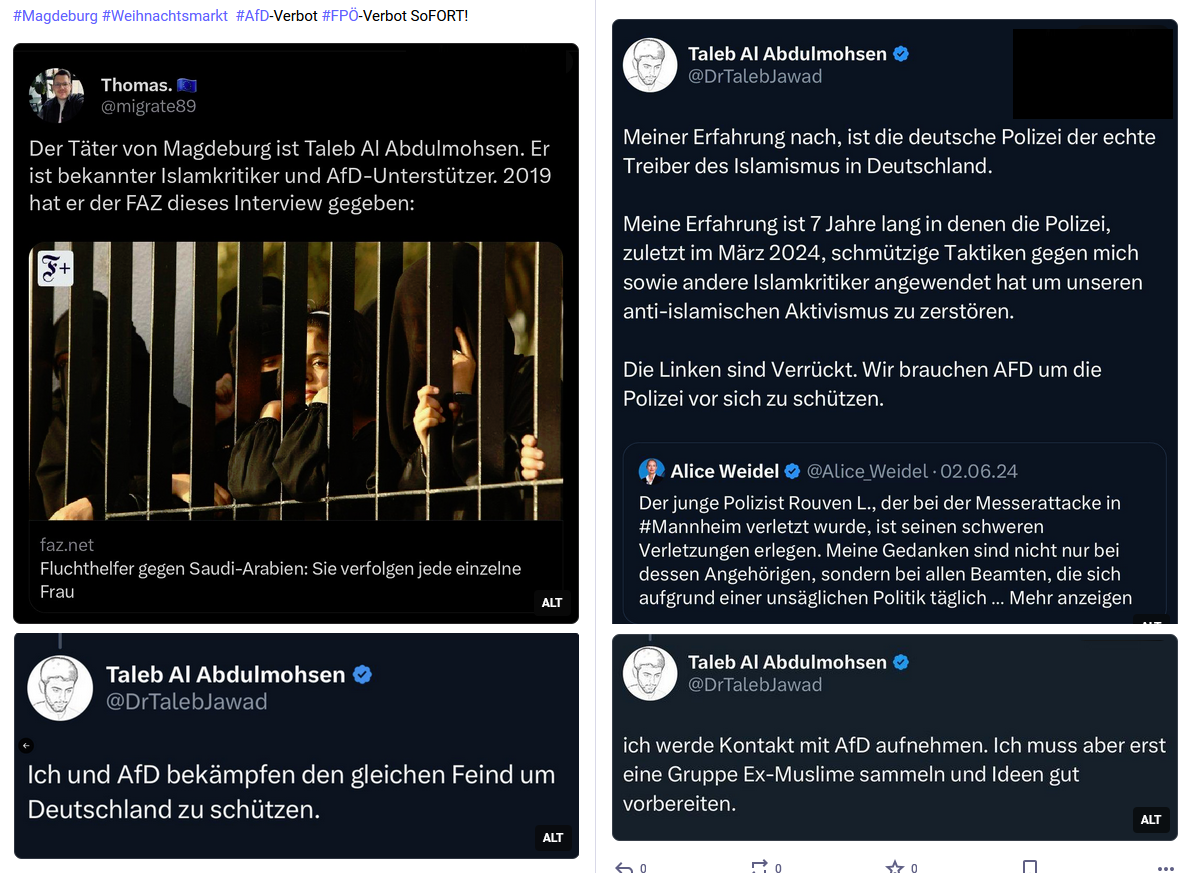Image resolution: width=1189 pixels, height=873 pixels.
Task: Bookmark this post
Action: pyautogui.click(x=1030, y=867)
